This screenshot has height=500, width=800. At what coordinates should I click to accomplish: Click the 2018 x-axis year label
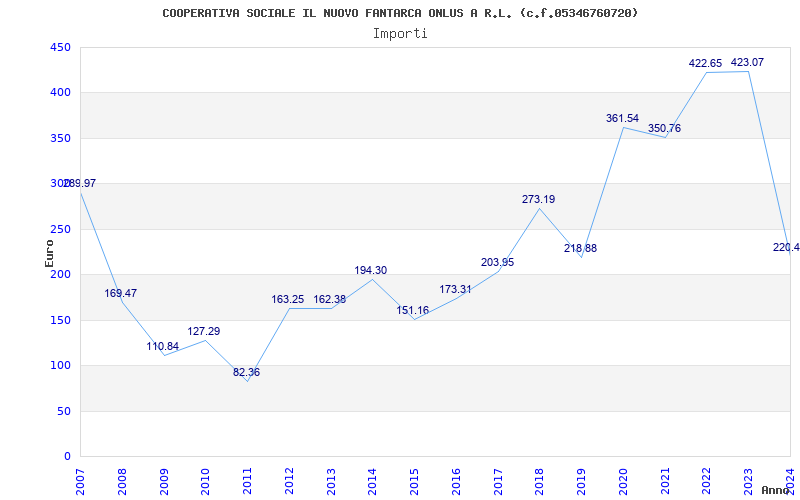(x=539, y=482)
